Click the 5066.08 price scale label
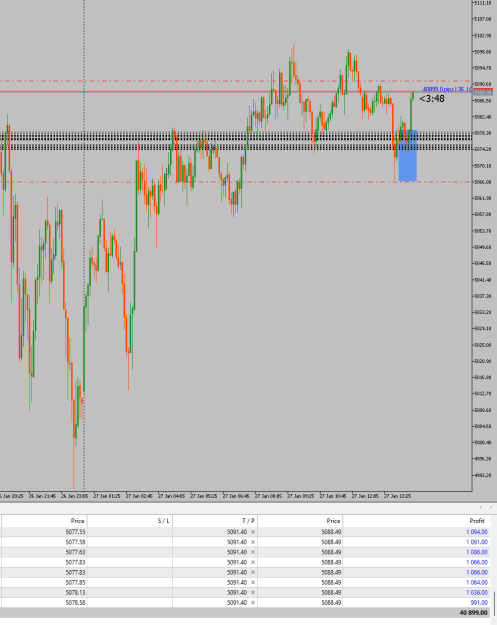The width and height of the screenshot is (497, 625). pyautogui.click(x=483, y=182)
